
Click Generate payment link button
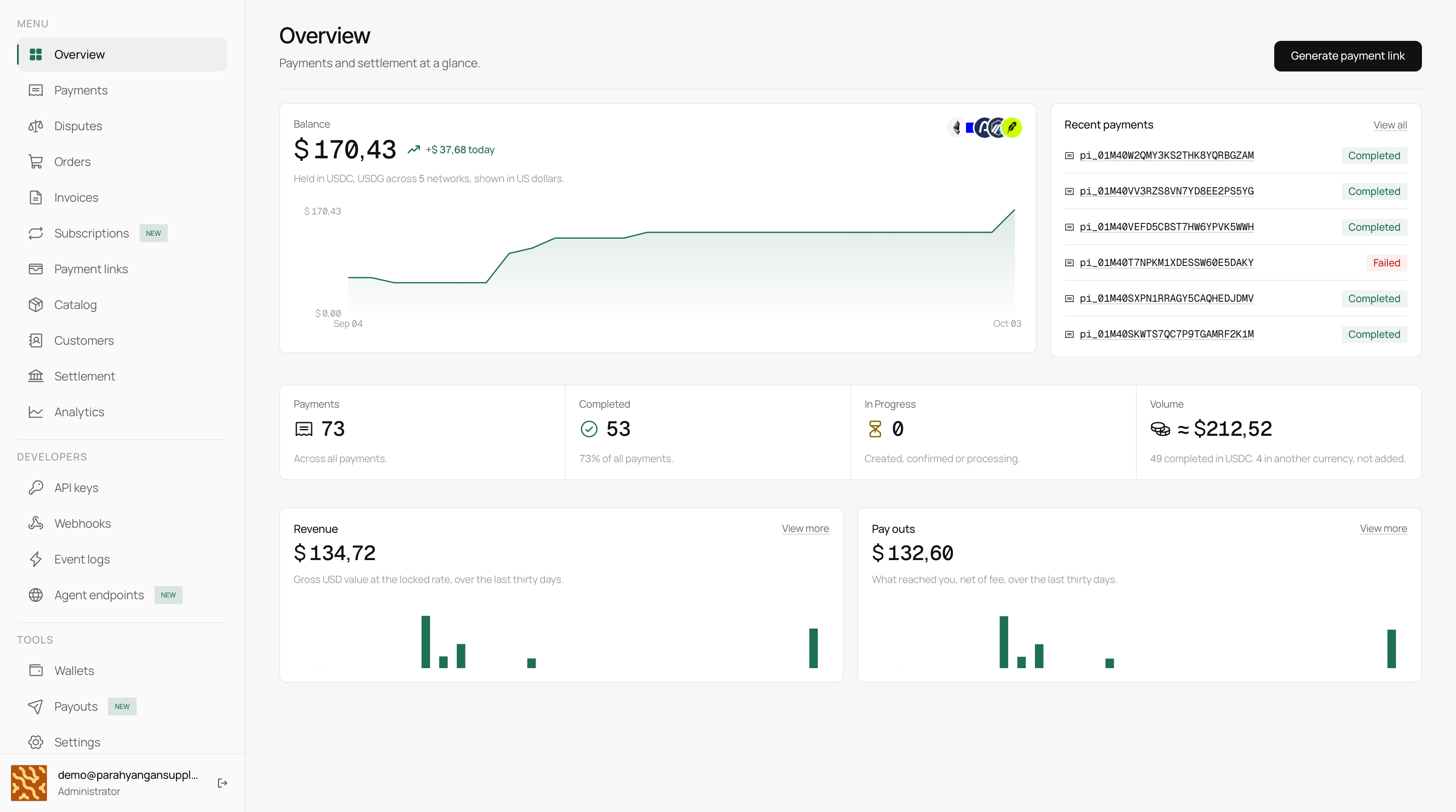(x=1347, y=56)
